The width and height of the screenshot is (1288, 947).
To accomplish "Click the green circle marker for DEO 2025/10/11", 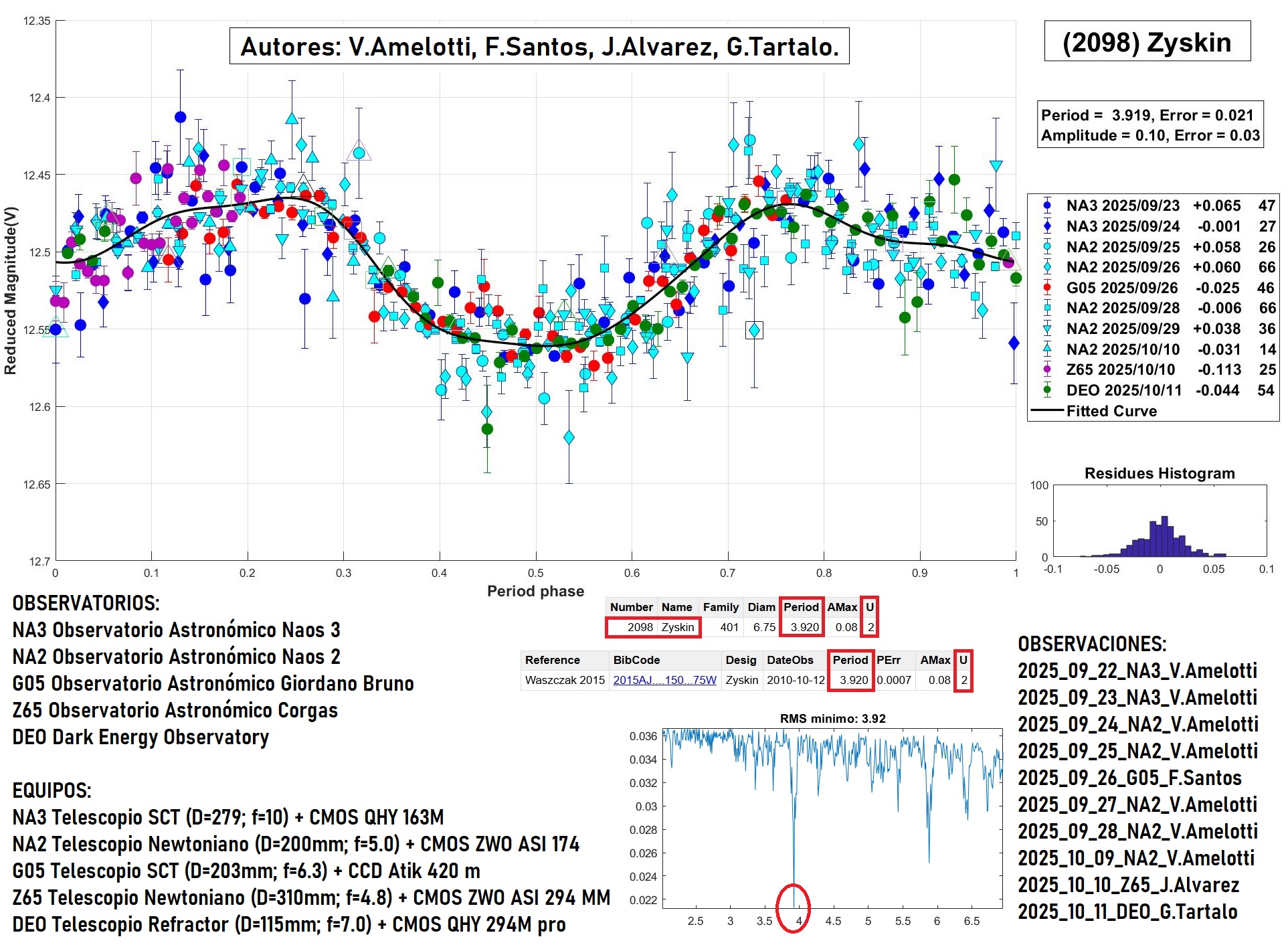I will coord(1047,390).
